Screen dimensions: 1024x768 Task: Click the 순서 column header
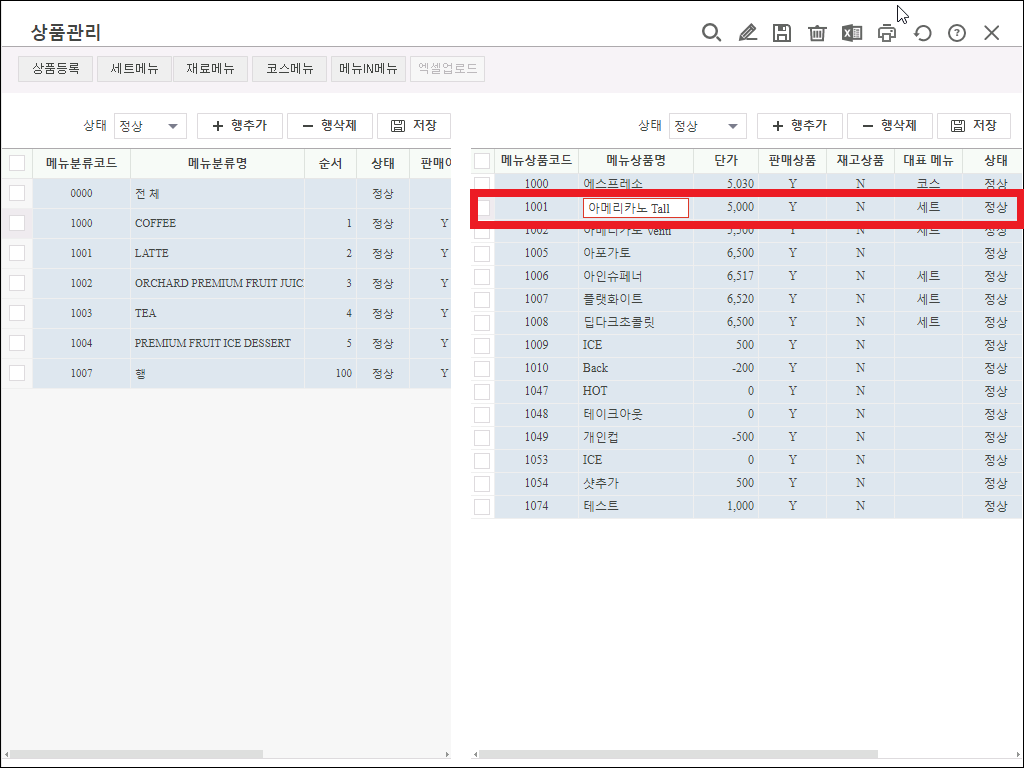[330, 163]
